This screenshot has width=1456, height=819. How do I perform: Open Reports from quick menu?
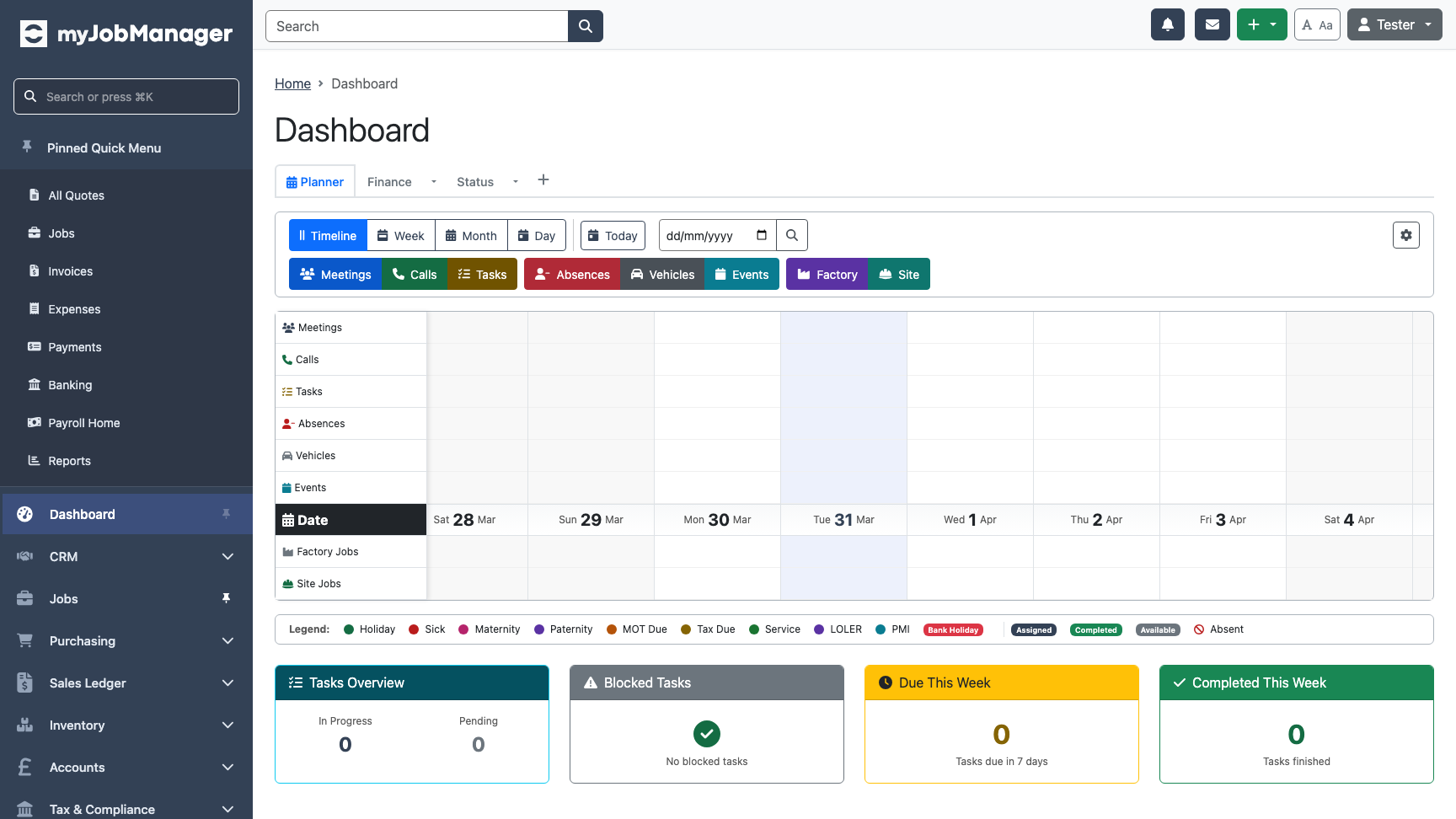(69, 461)
